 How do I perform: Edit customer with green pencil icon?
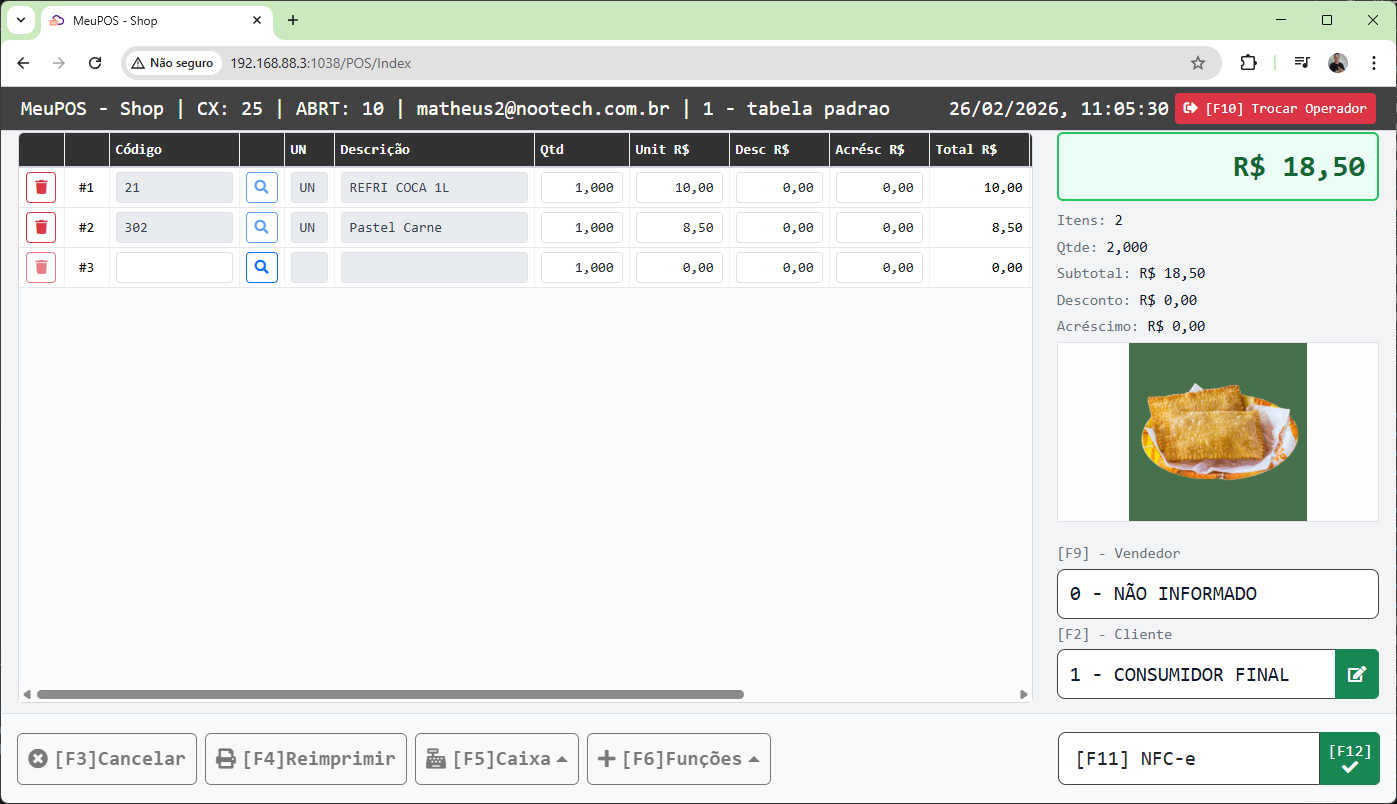1356,675
